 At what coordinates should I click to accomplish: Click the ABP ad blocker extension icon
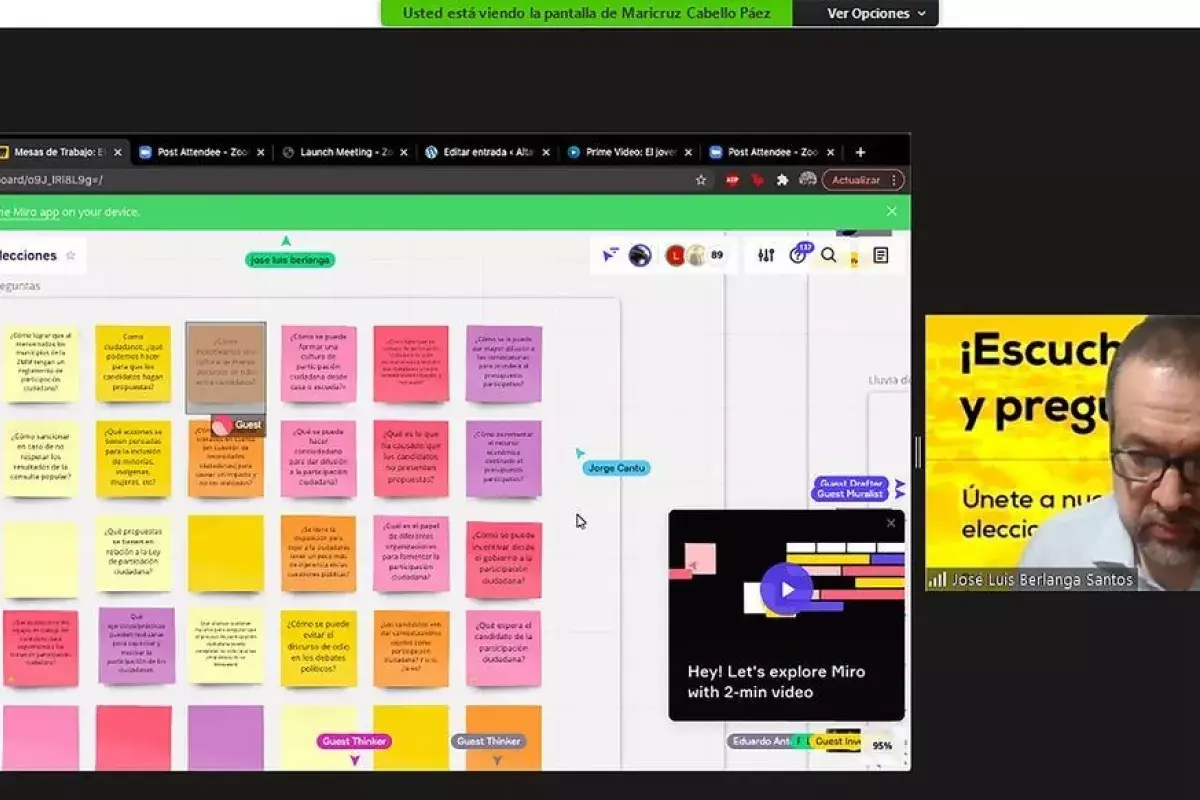pyautogui.click(x=732, y=180)
